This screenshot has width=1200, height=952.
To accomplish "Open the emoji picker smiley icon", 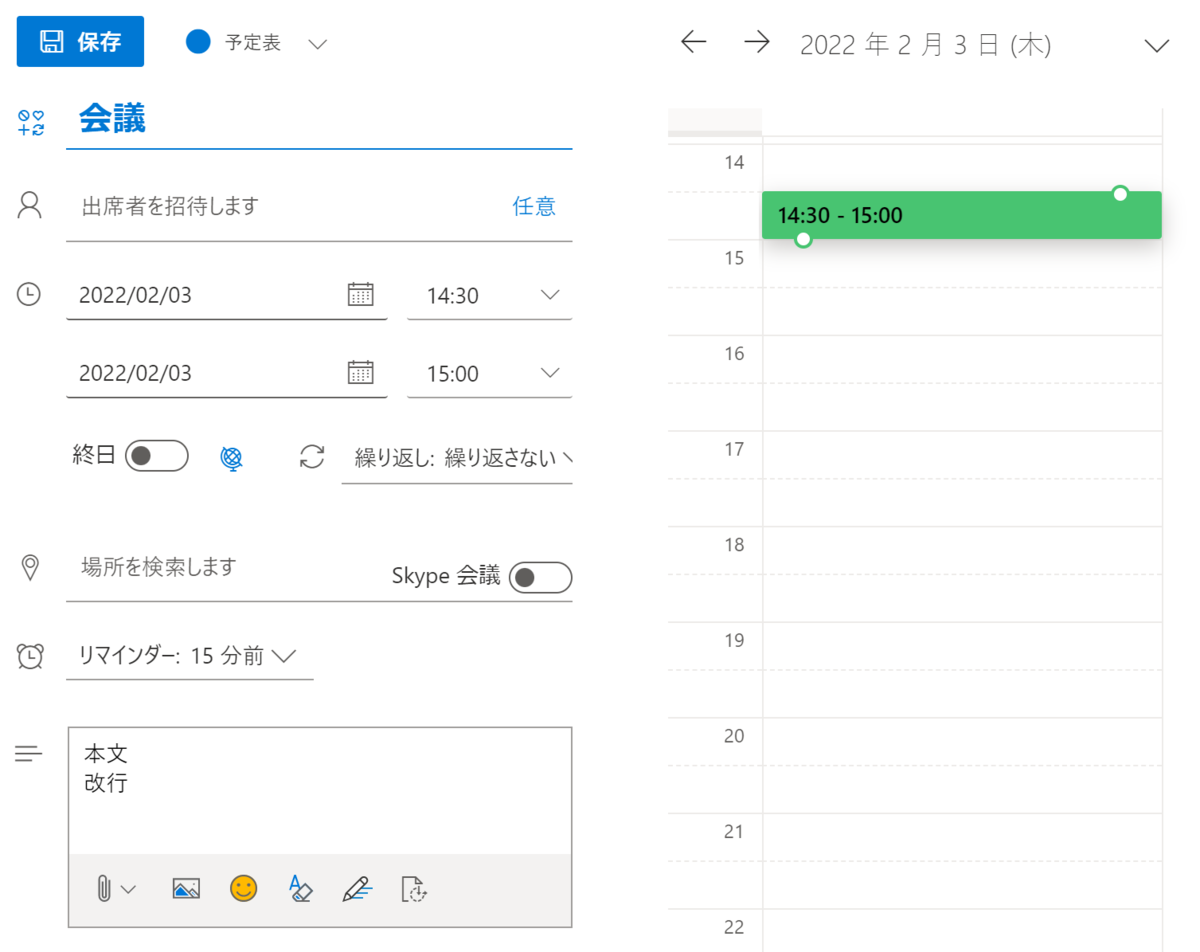I will click(x=243, y=888).
